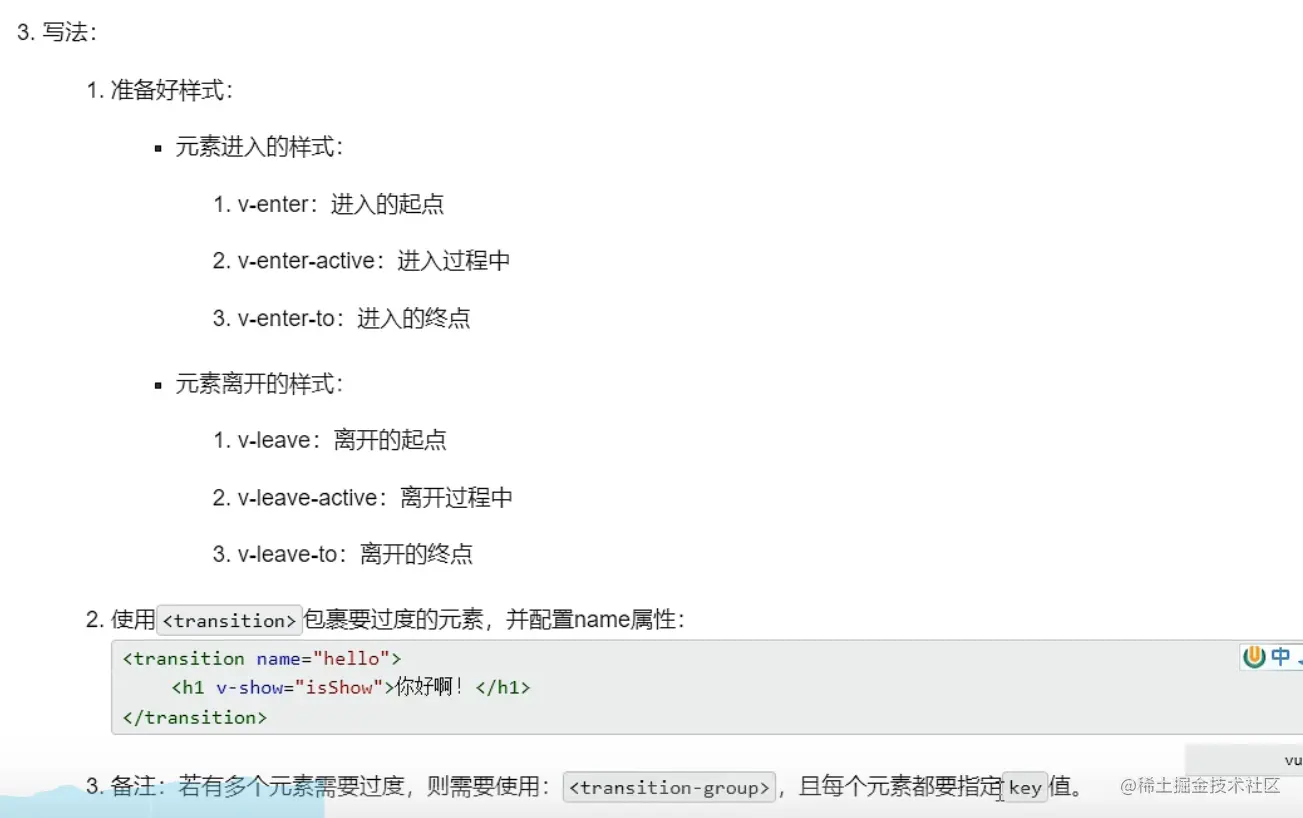
Task: Click the highlighted "key" code box
Action: point(1025,788)
